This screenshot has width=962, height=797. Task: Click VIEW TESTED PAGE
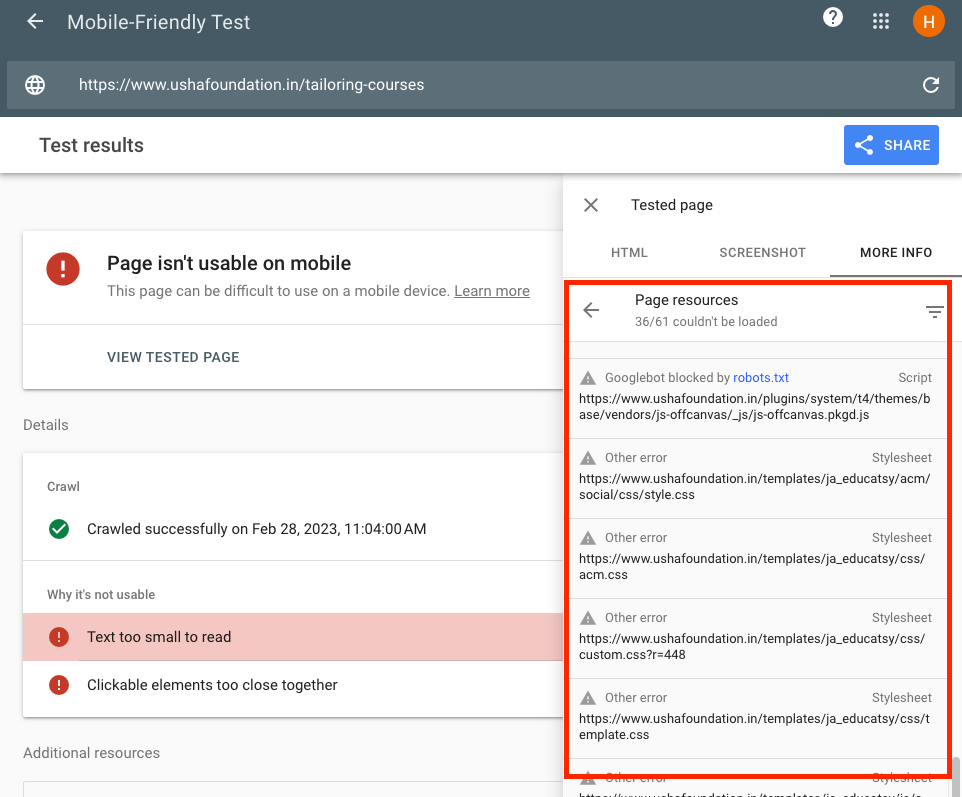coord(173,357)
